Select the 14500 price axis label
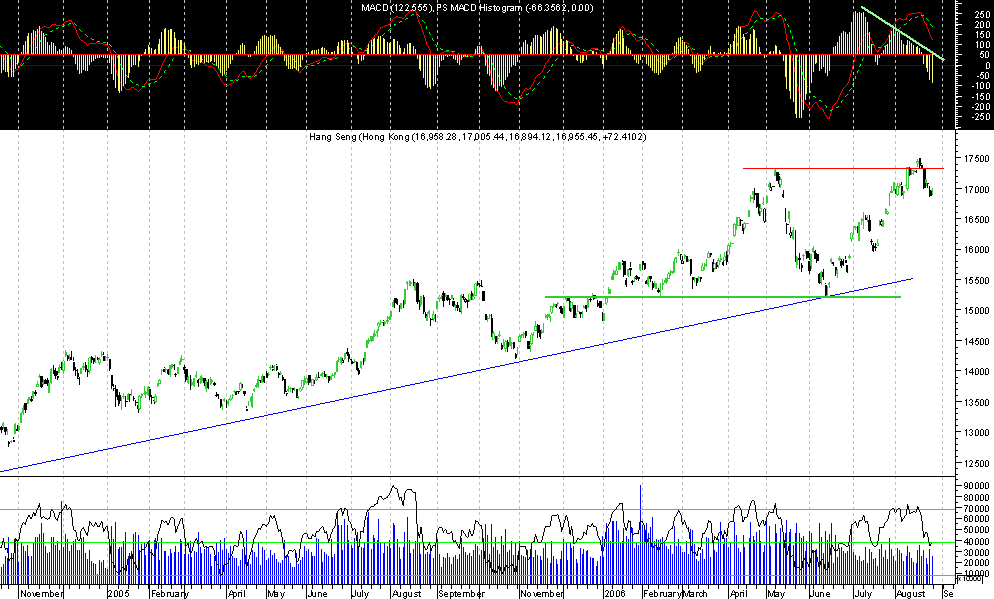The width and height of the screenshot is (994, 599). (976, 341)
